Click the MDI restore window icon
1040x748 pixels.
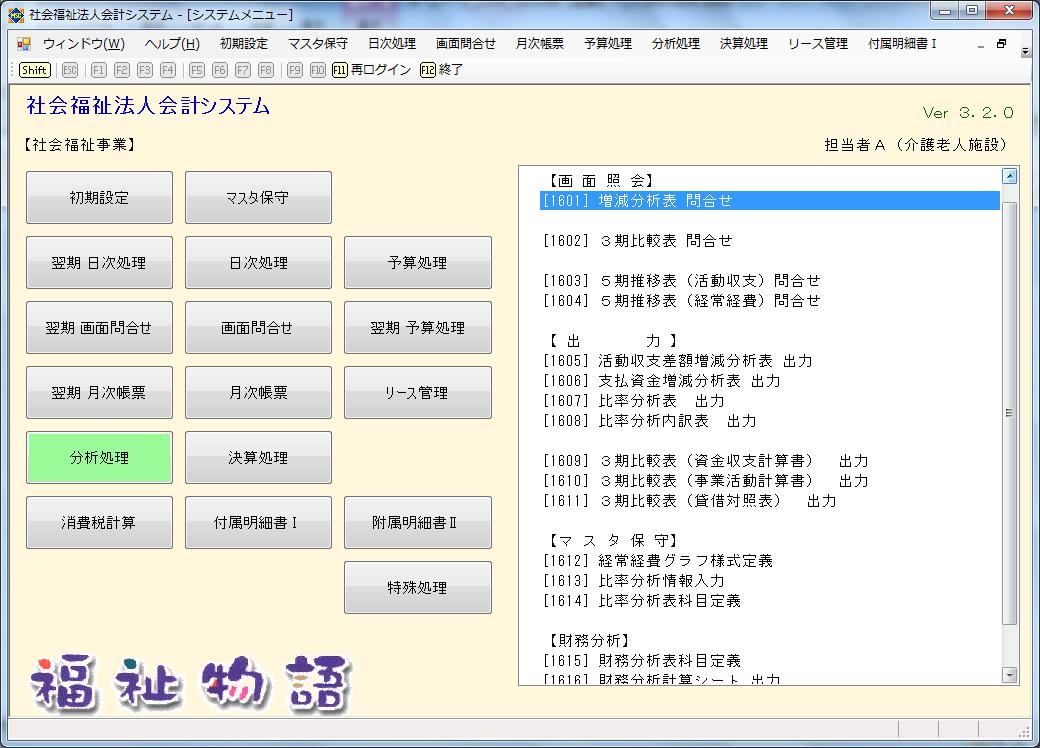click(1002, 44)
